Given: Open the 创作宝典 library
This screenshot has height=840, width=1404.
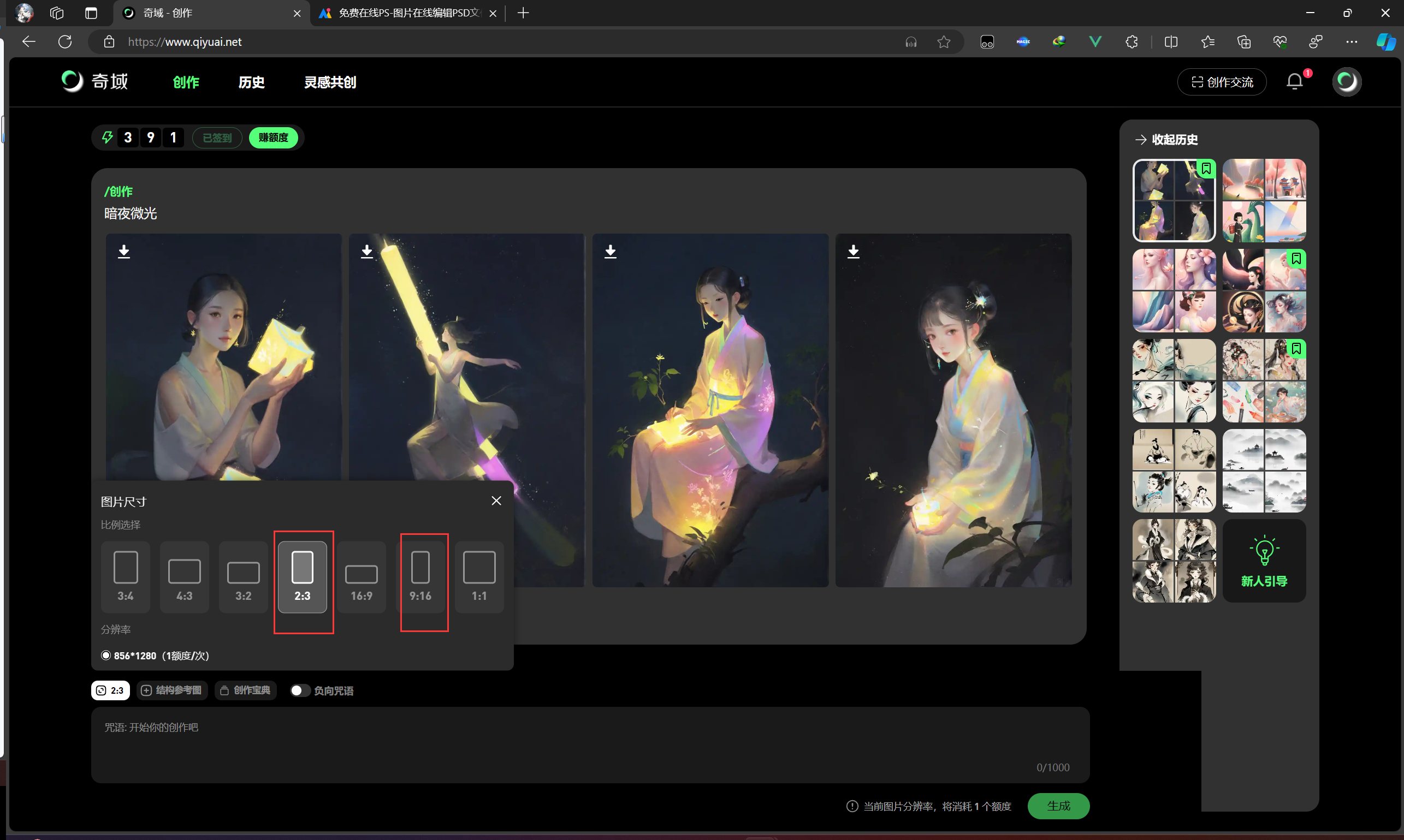Looking at the screenshot, I should point(246,690).
